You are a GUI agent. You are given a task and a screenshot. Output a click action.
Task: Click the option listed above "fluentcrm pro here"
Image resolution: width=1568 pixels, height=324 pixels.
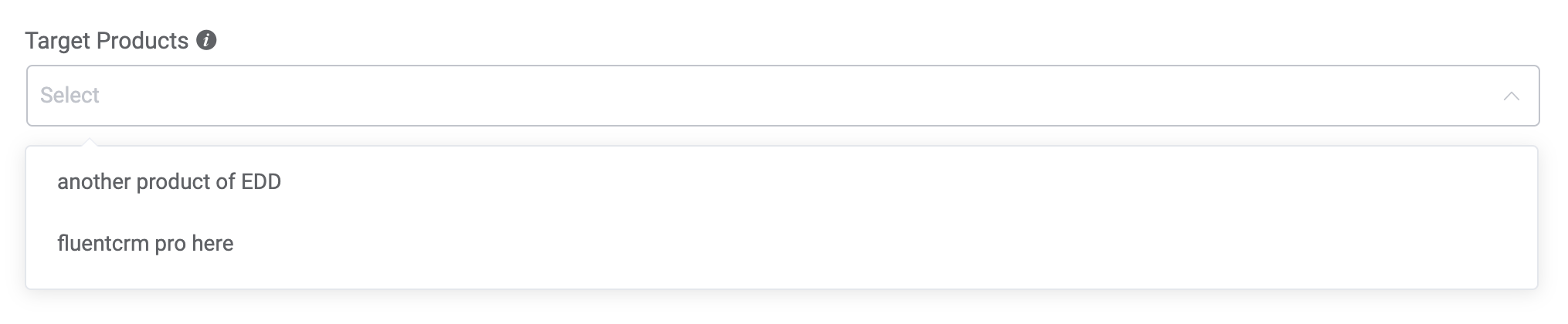pos(169,182)
